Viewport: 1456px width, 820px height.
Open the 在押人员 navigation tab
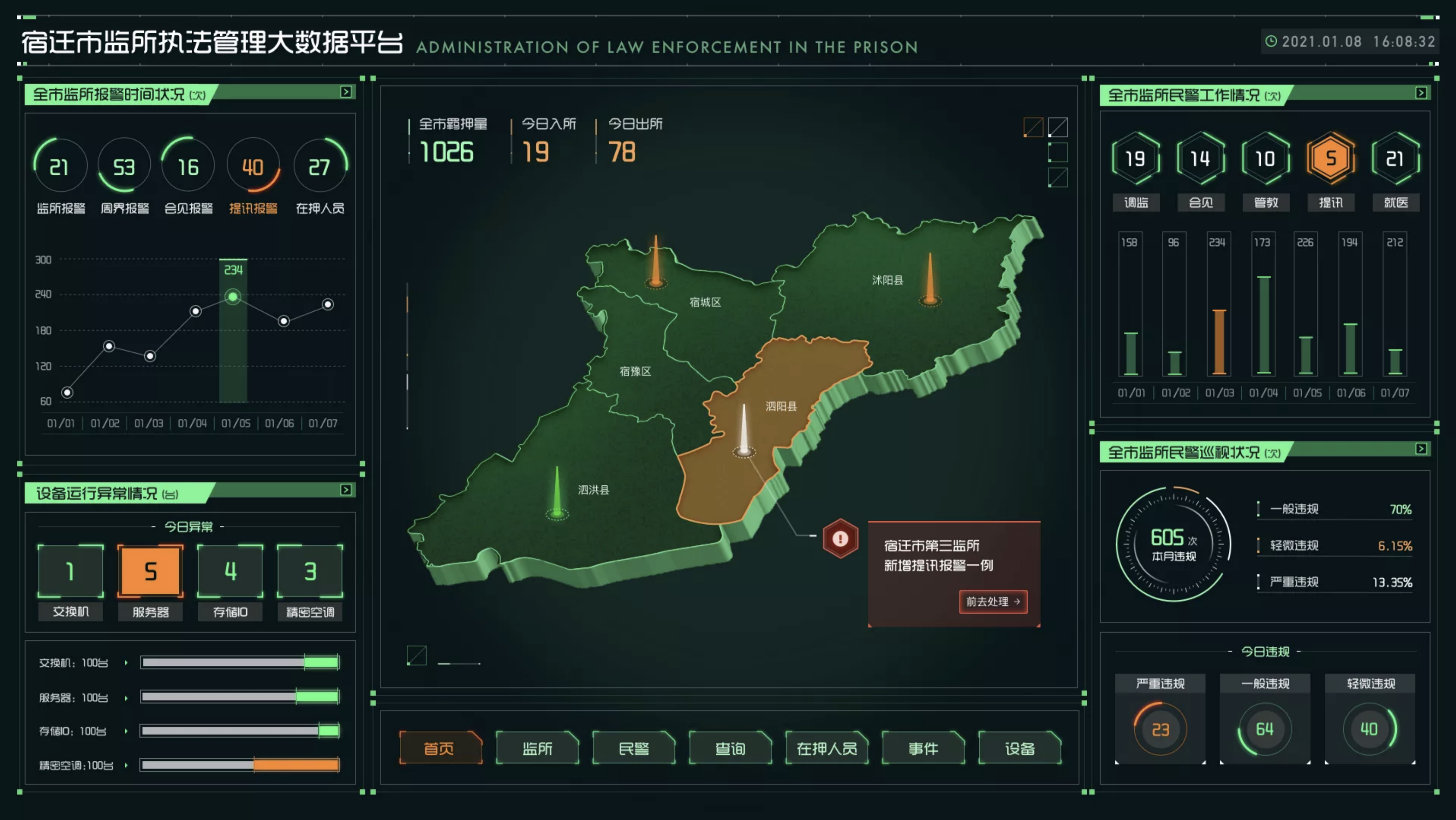[x=826, y=748]
